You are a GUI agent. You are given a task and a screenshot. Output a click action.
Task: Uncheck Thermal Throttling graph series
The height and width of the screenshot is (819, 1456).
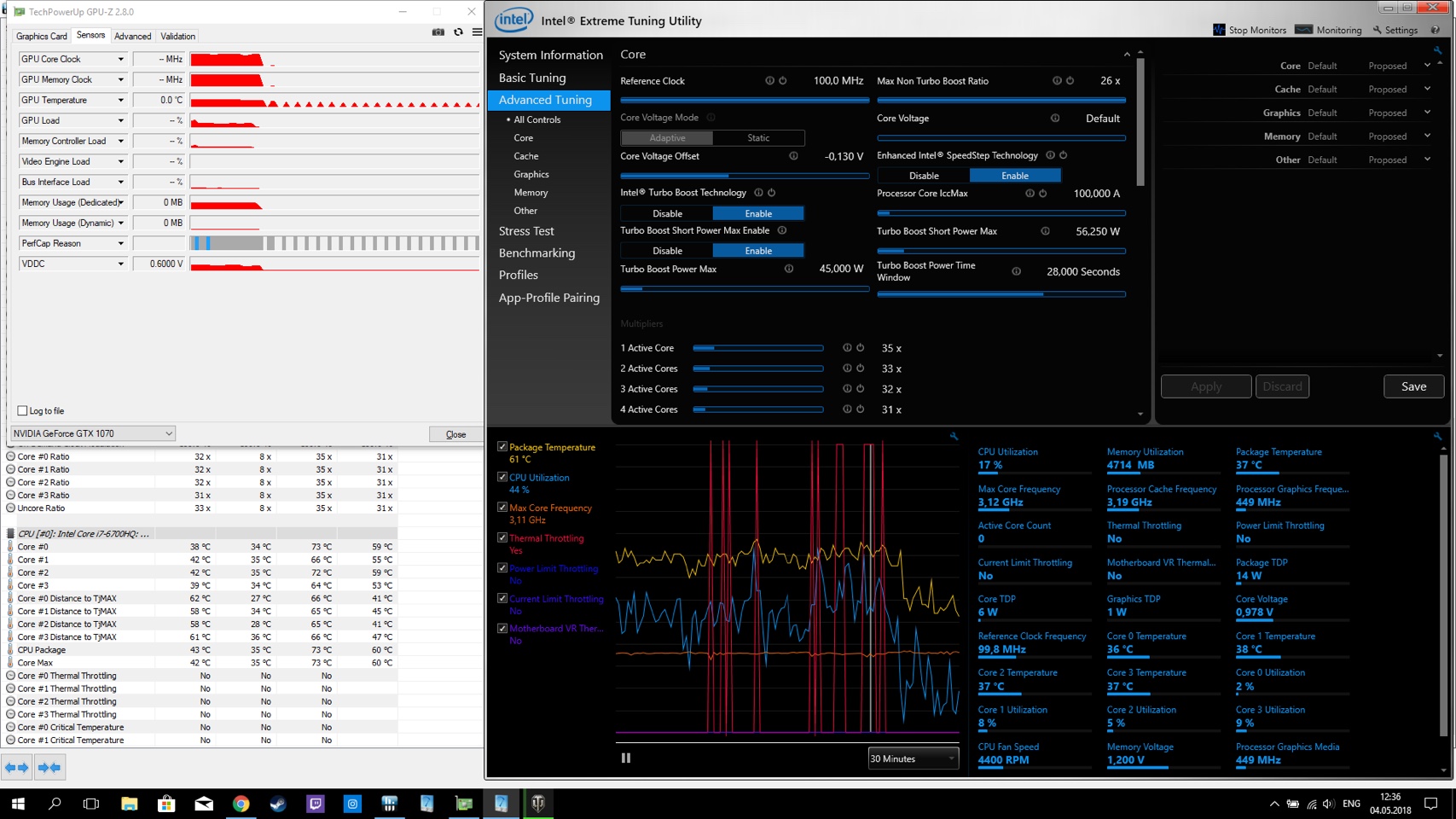tap(502, 538)
